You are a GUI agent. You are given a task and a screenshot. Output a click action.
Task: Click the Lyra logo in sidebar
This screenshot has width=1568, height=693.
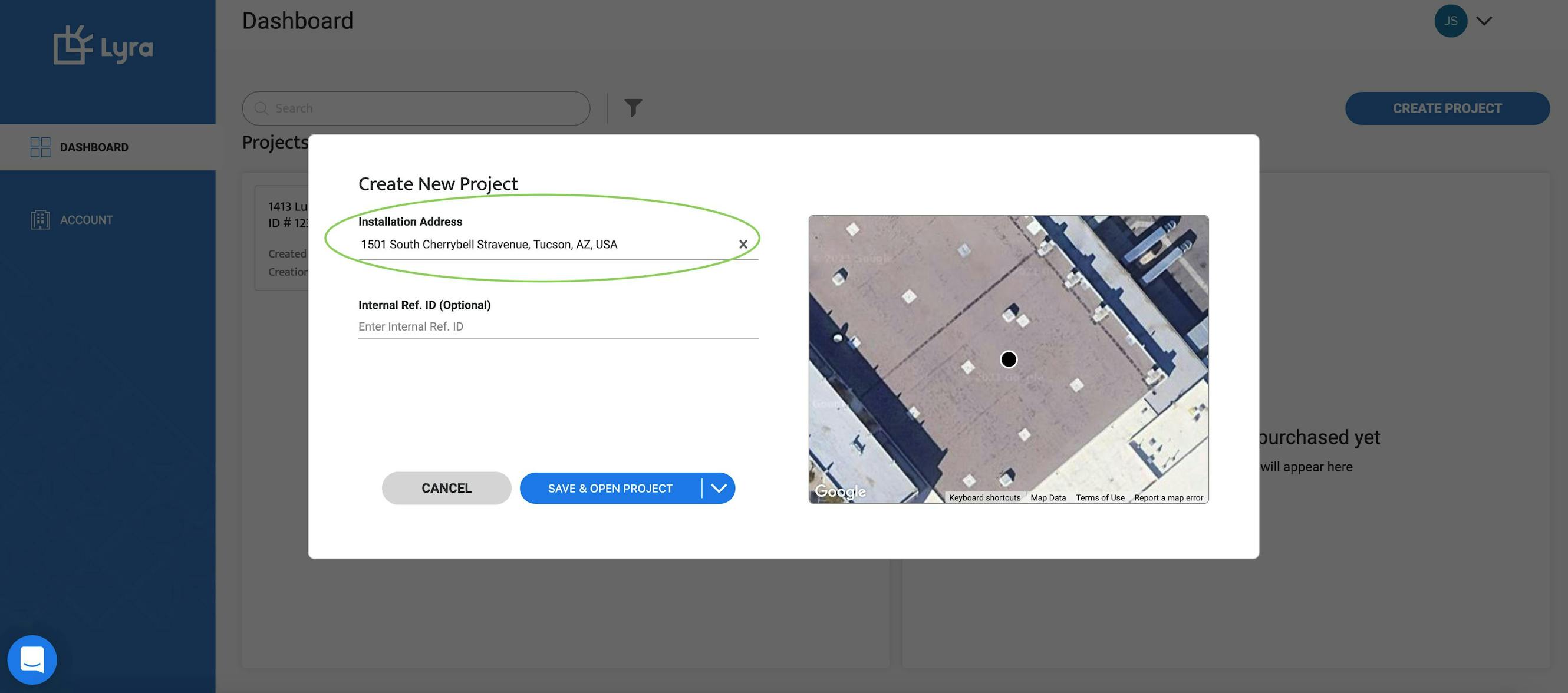(x=103, y=45)
